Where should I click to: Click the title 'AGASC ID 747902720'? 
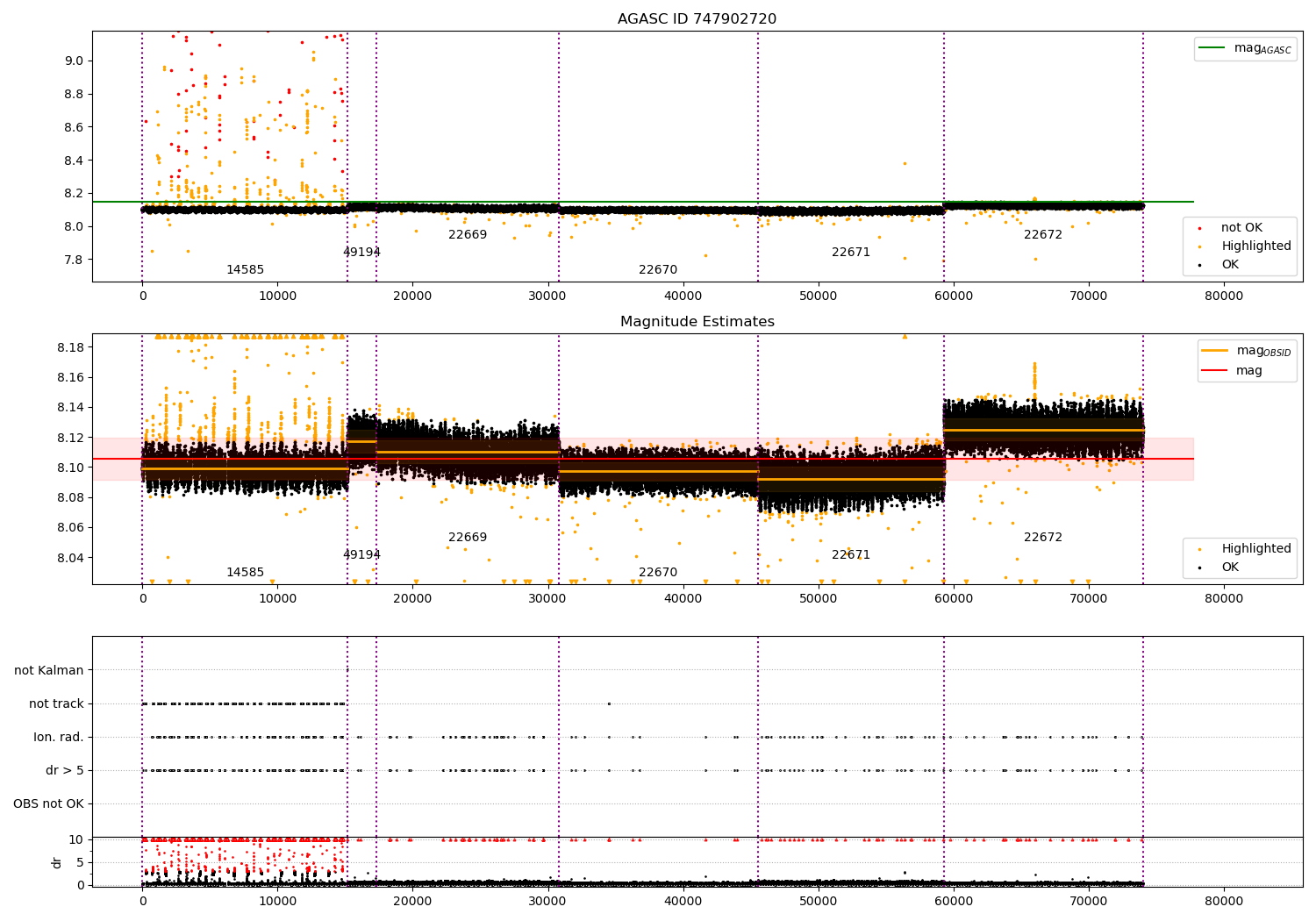pos(697,19)
